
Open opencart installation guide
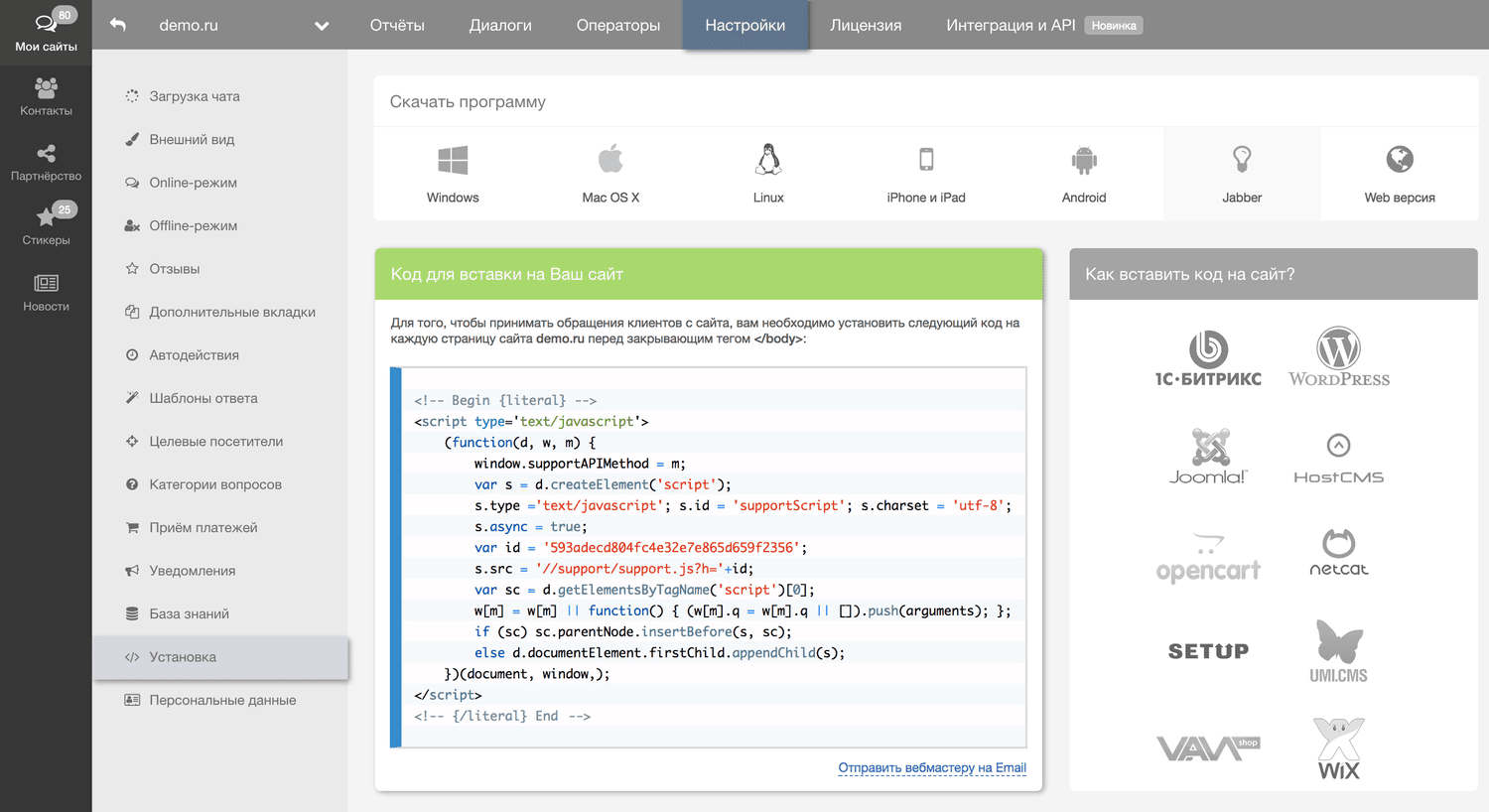(1208, 557)
